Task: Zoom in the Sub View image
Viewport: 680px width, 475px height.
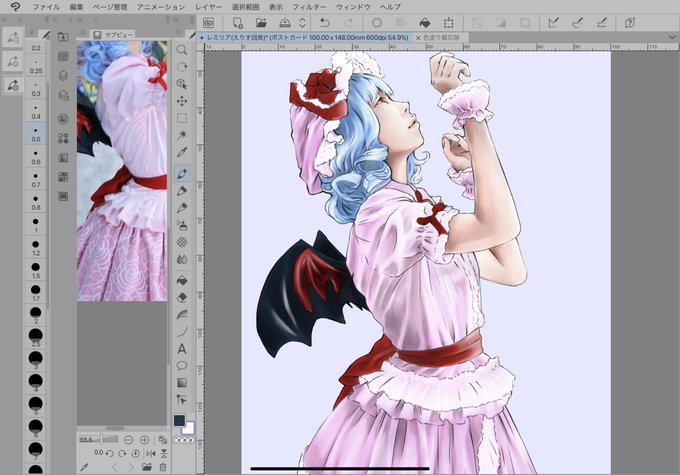Action: 144,439
